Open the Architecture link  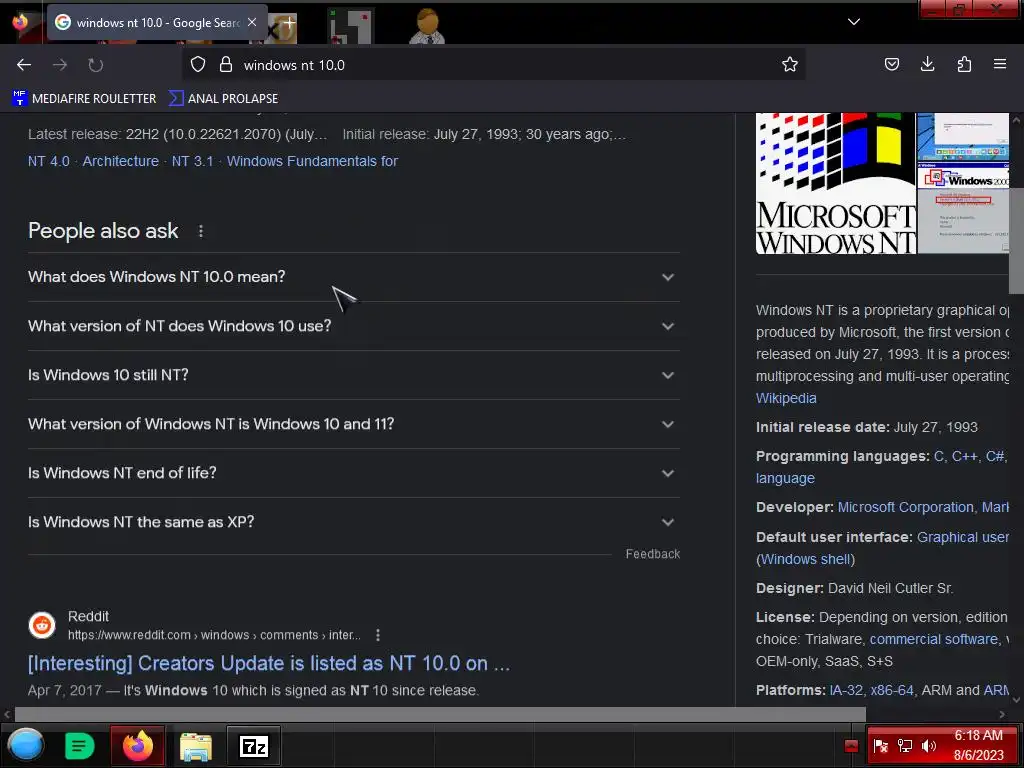tap(120, 161)
